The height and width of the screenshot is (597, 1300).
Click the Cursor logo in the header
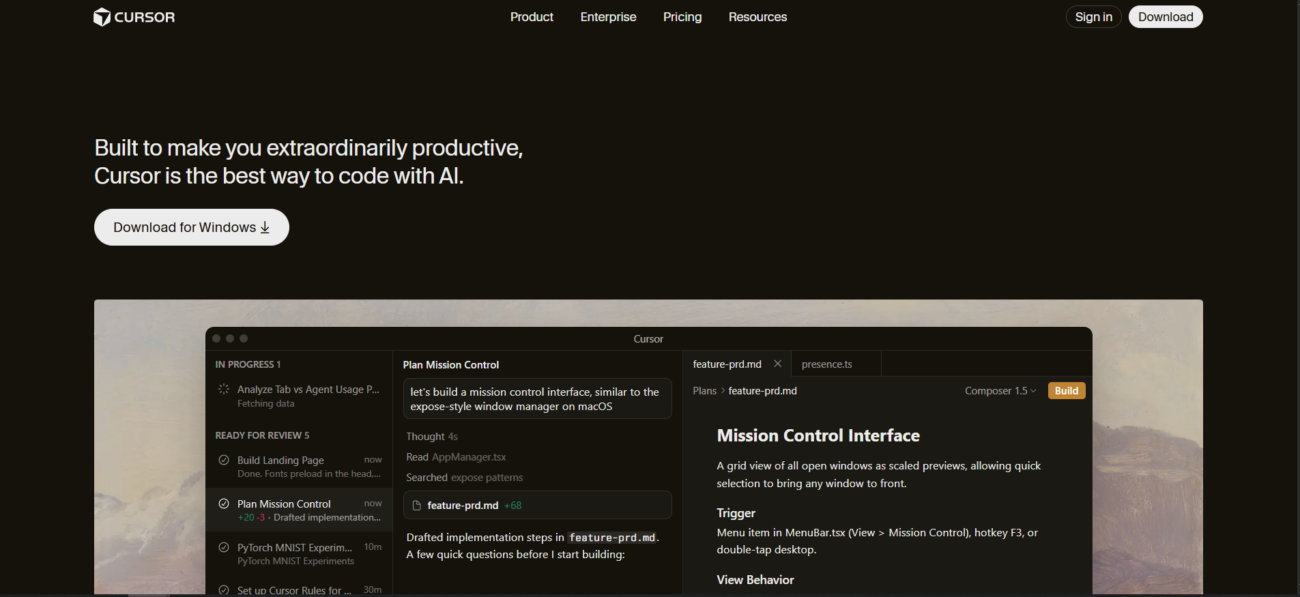click(134, 17)
